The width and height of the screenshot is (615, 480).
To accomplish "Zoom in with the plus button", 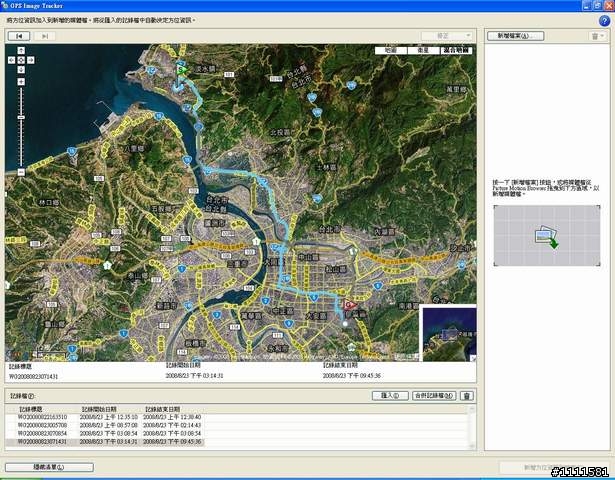I will (x=21, y=82).
